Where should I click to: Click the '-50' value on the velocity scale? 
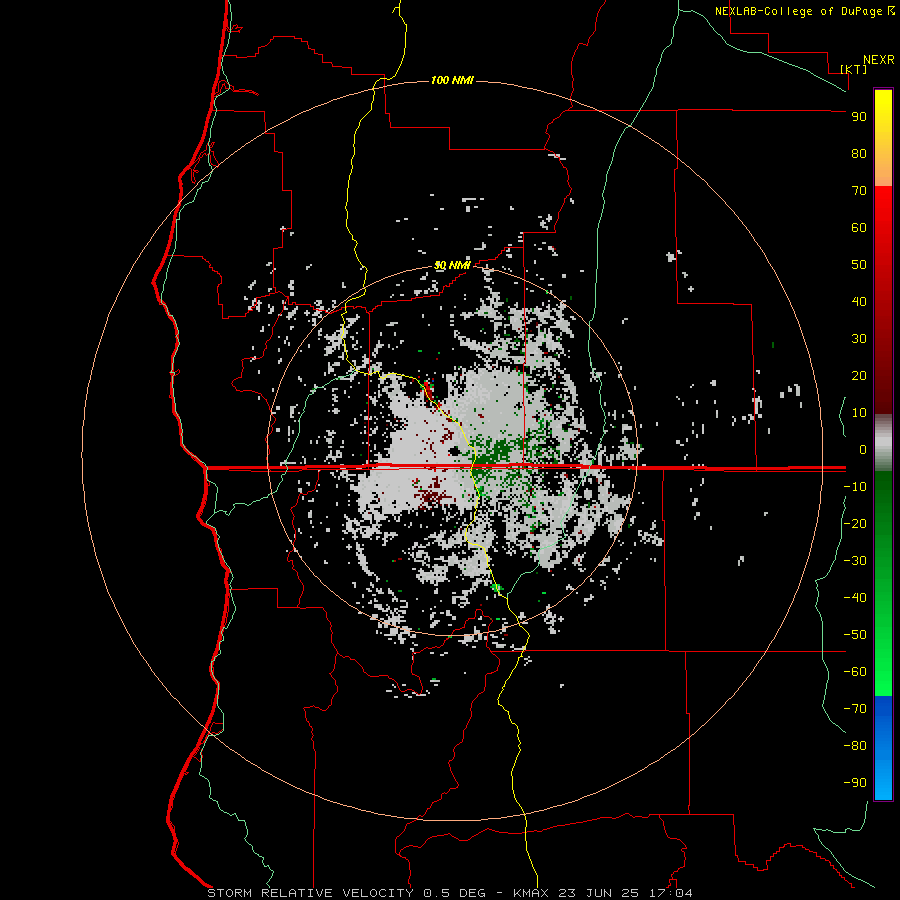click(855, 635)
